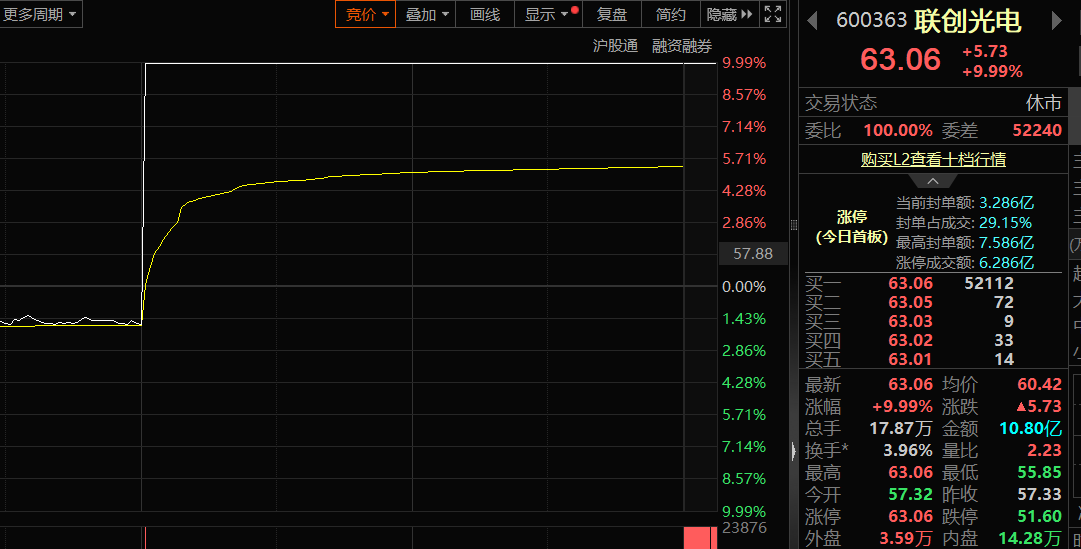Collapse the limit-up info panel chevron

(932, 181)
